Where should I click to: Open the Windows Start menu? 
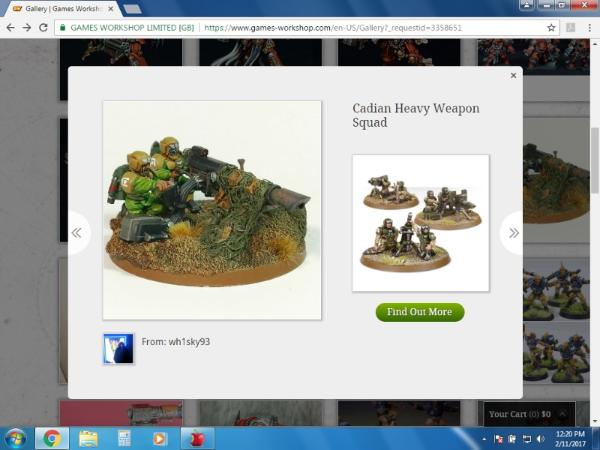(15, 439)
